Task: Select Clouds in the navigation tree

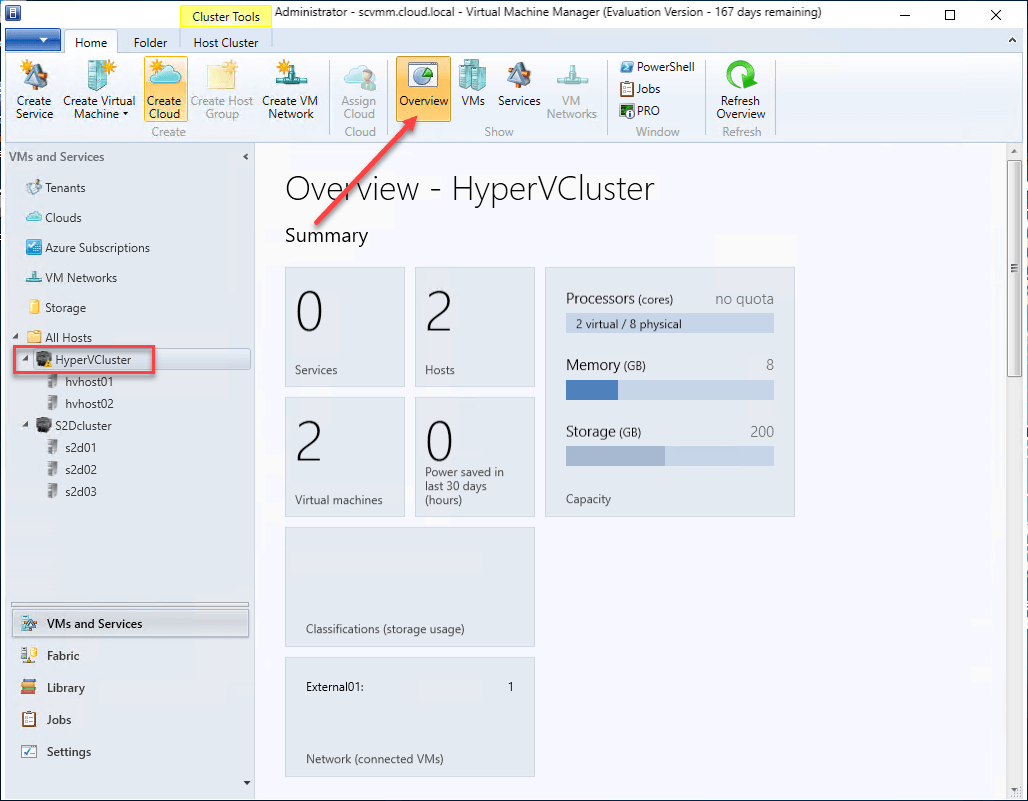Action: tap(63, 218)
